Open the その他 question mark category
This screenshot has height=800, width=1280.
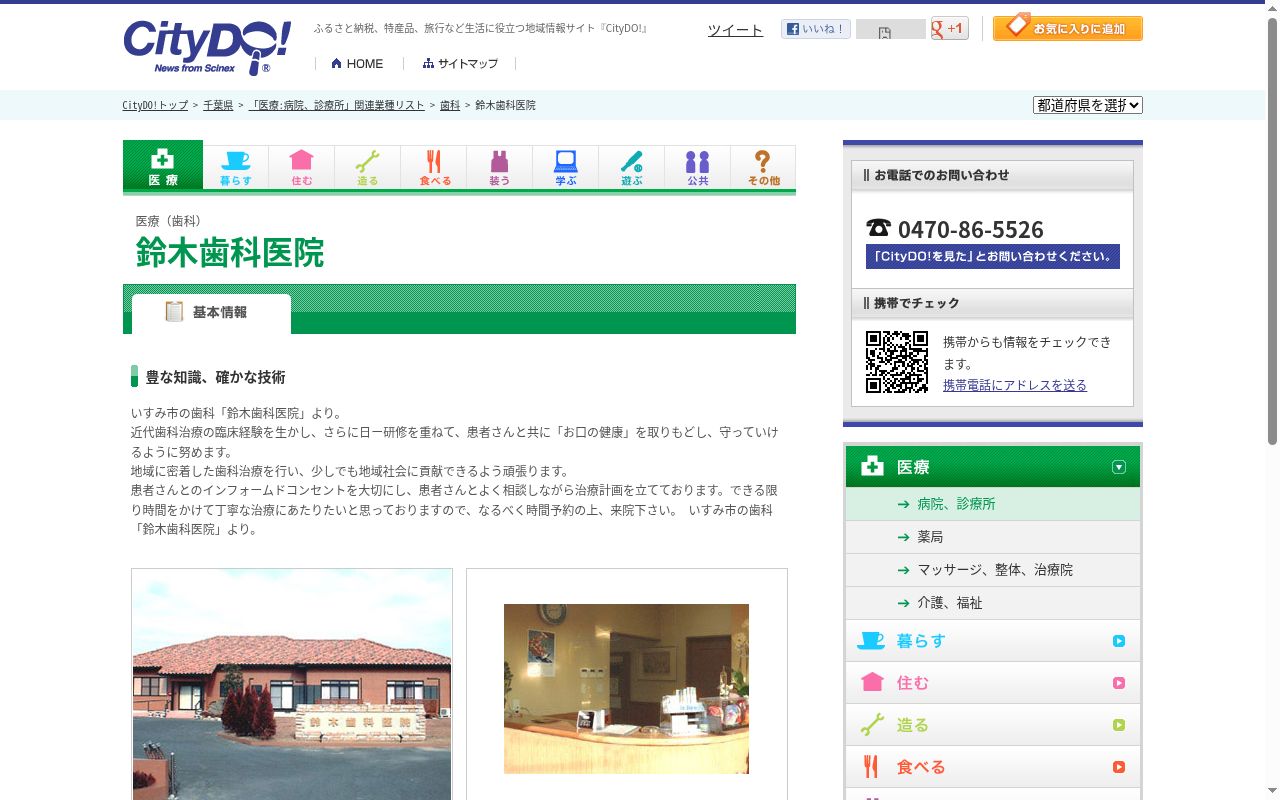763,167
